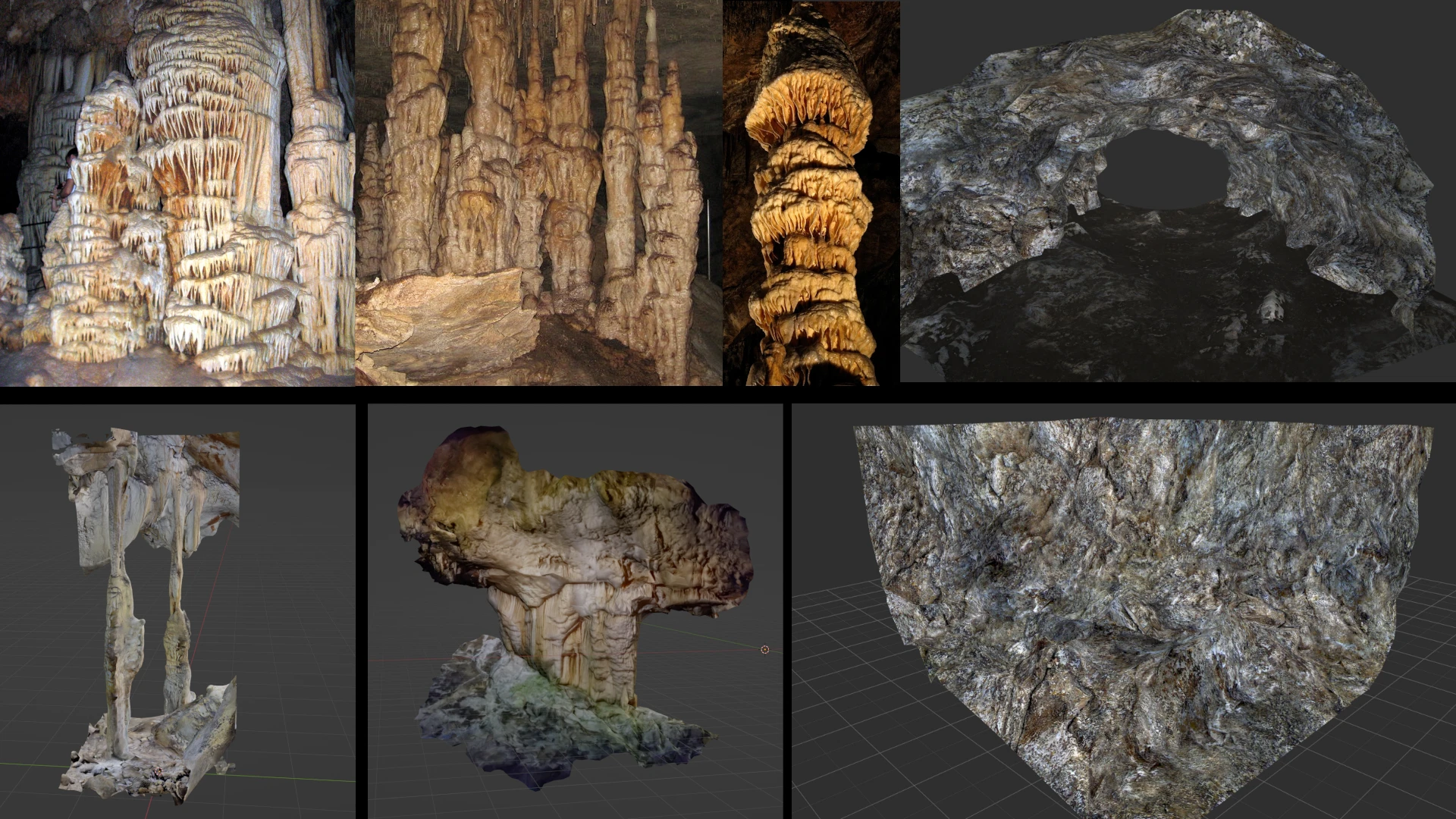Select the mushroom-shaped stalagmite 3D model
1456x819 pixels.
click(x=575, y=611)
